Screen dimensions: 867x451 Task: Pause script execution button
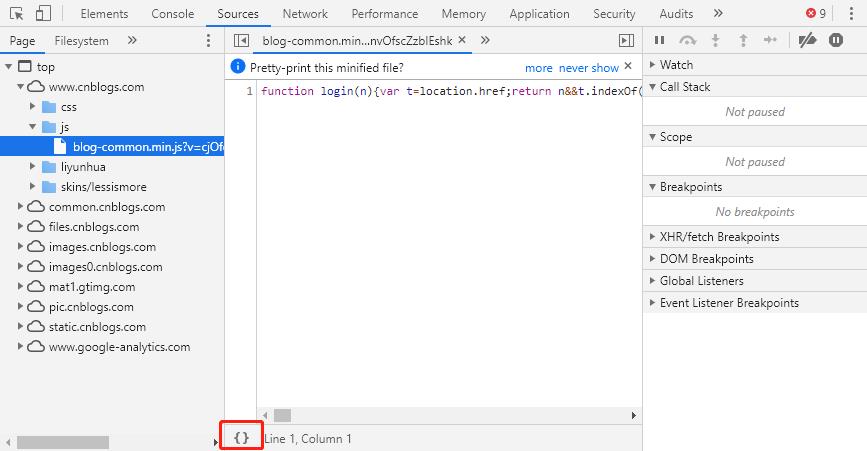659,40
